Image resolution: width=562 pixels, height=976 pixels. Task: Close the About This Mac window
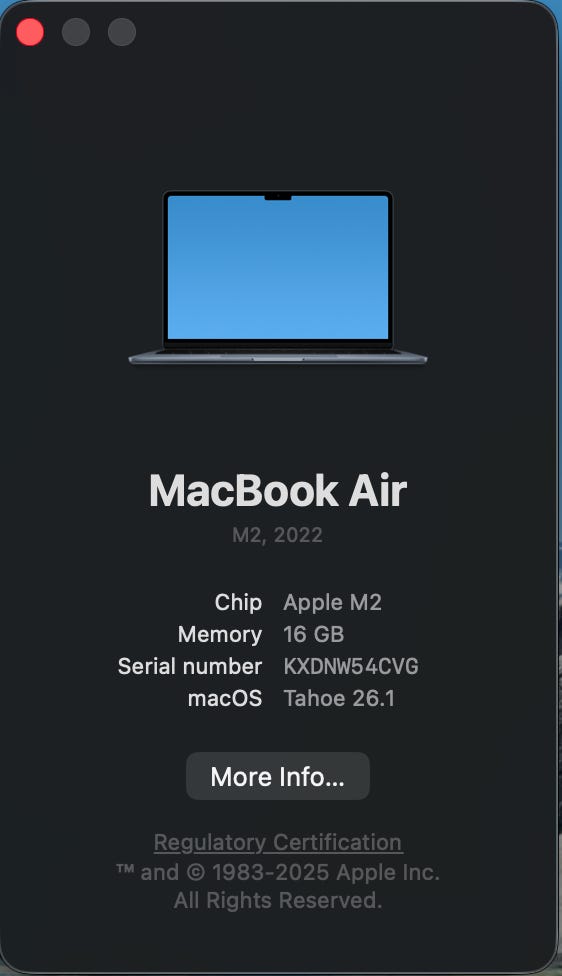point(30,32)
